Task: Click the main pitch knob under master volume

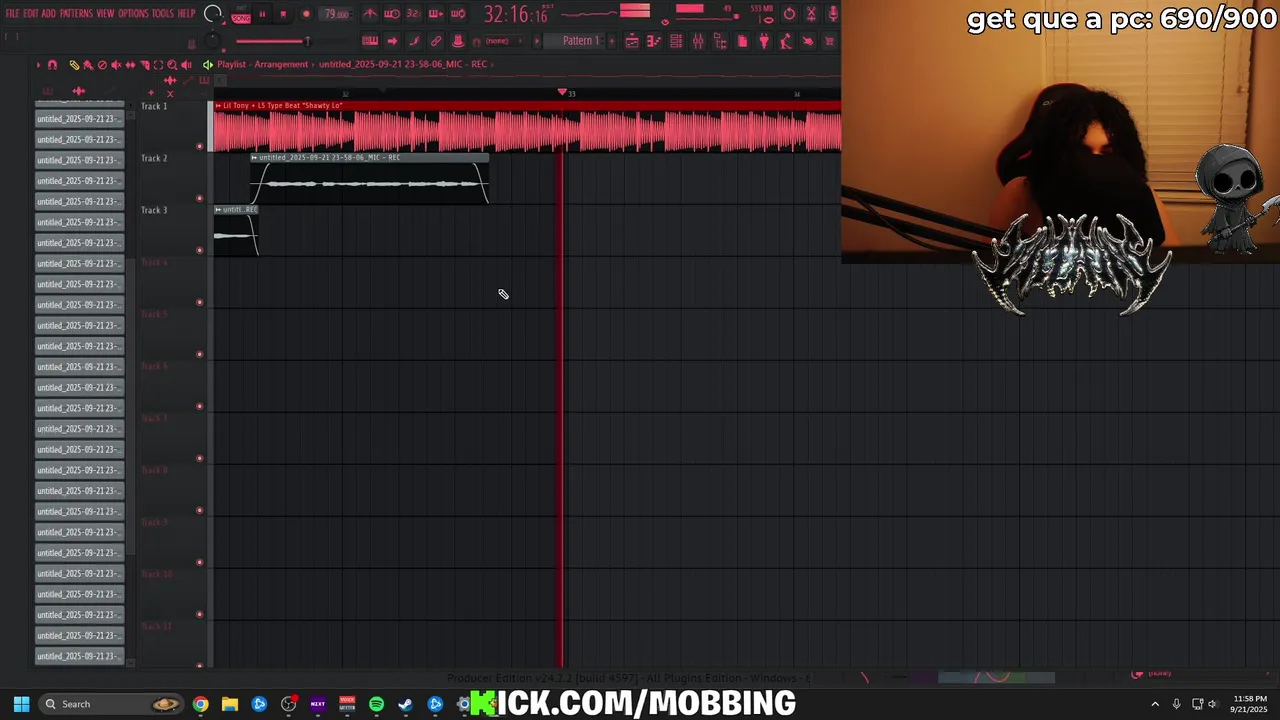Action: (213, 41)
